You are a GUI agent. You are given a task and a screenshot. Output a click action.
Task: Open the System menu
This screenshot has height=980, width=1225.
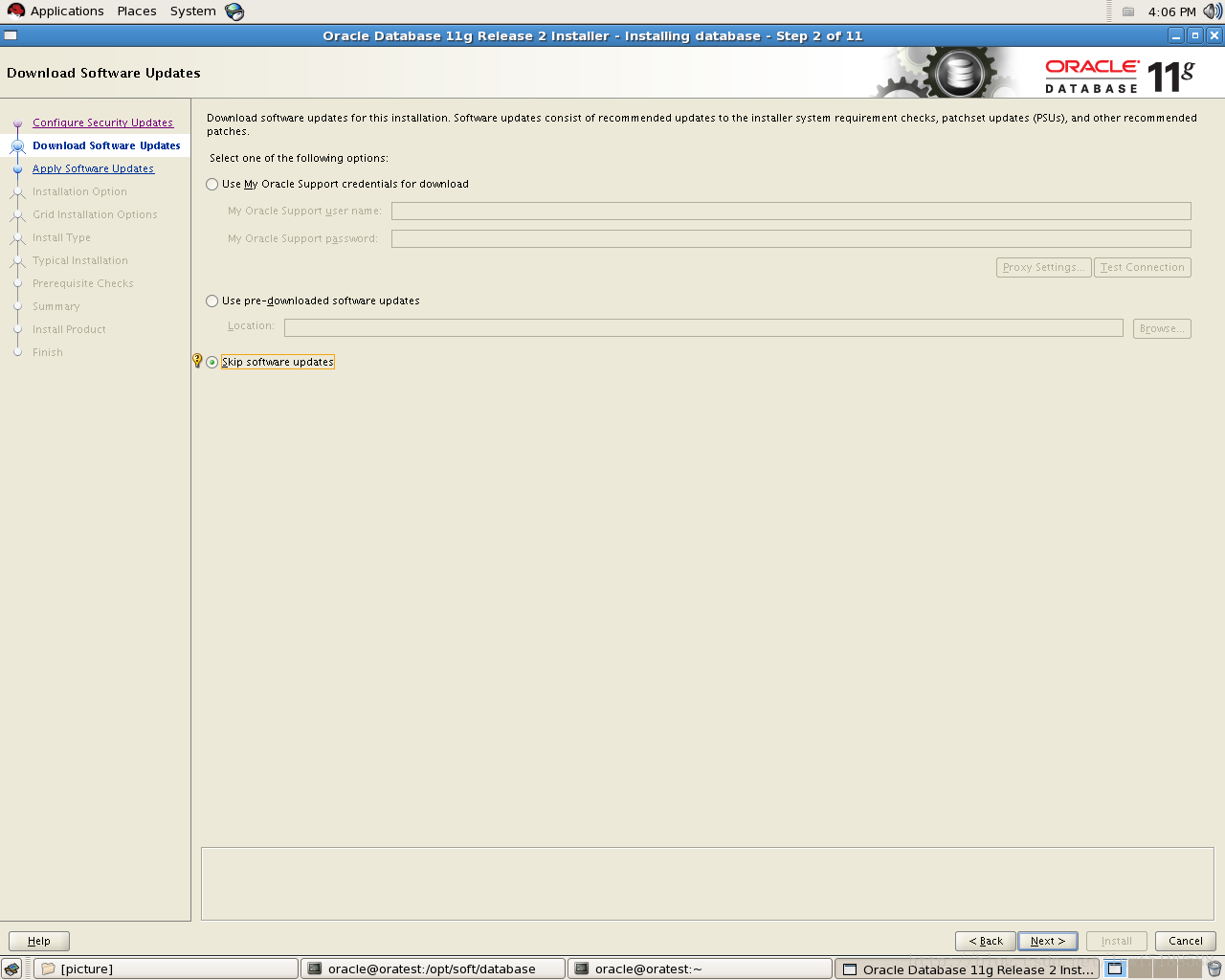point(192,11)
